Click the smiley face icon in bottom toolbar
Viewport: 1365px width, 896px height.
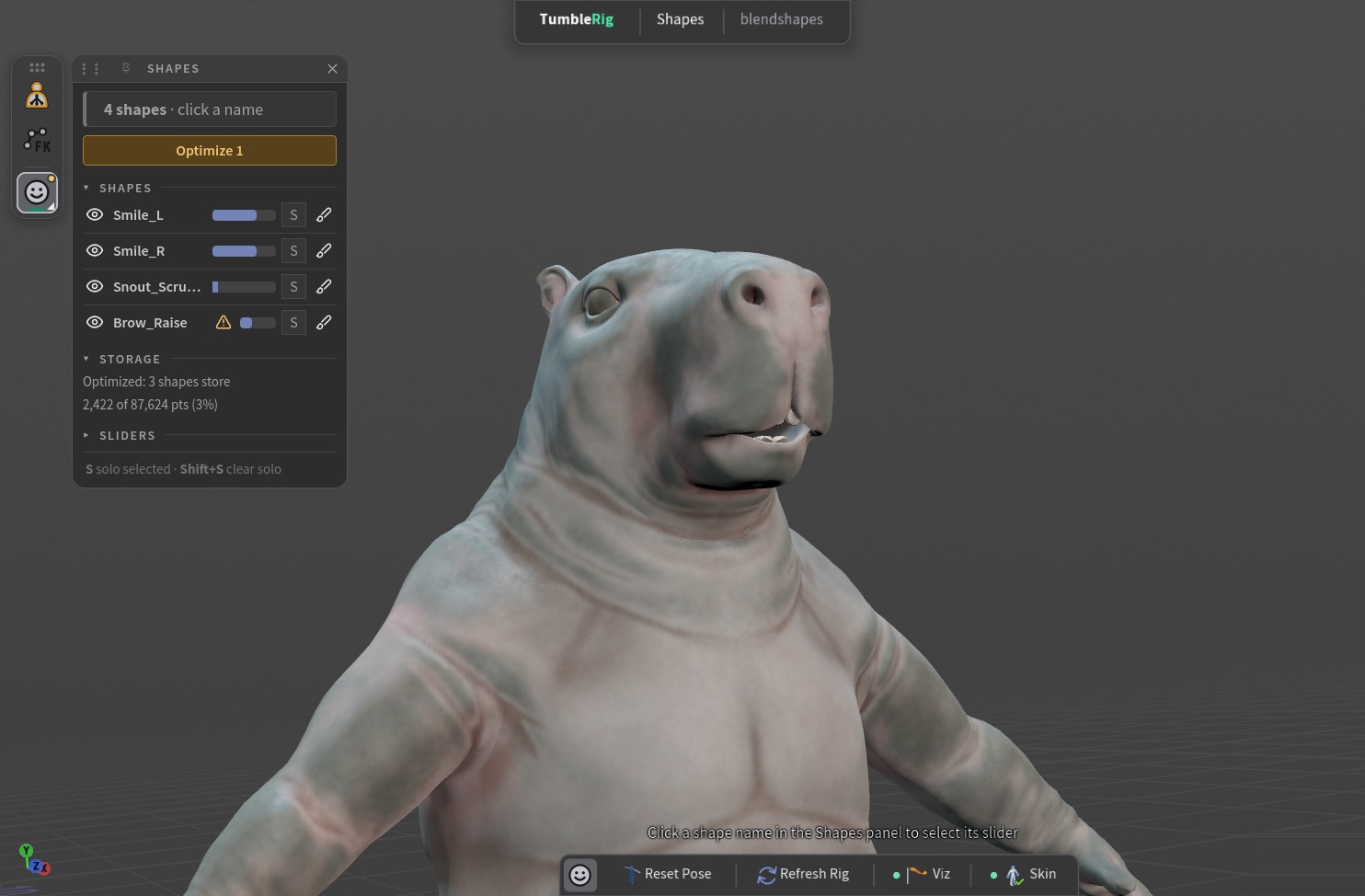click(x=579, y=875)
